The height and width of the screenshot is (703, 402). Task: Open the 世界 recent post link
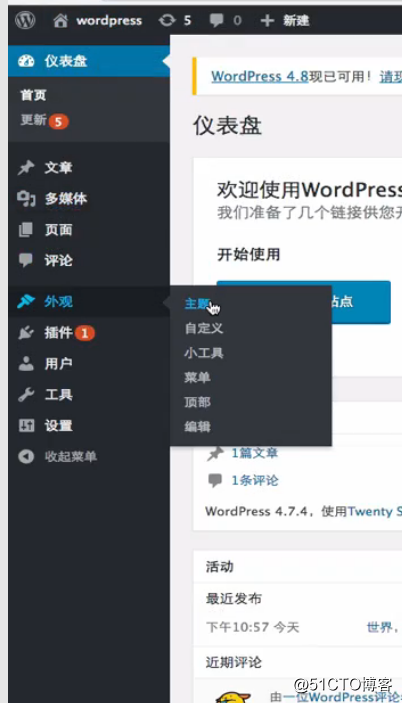[380, 627]
